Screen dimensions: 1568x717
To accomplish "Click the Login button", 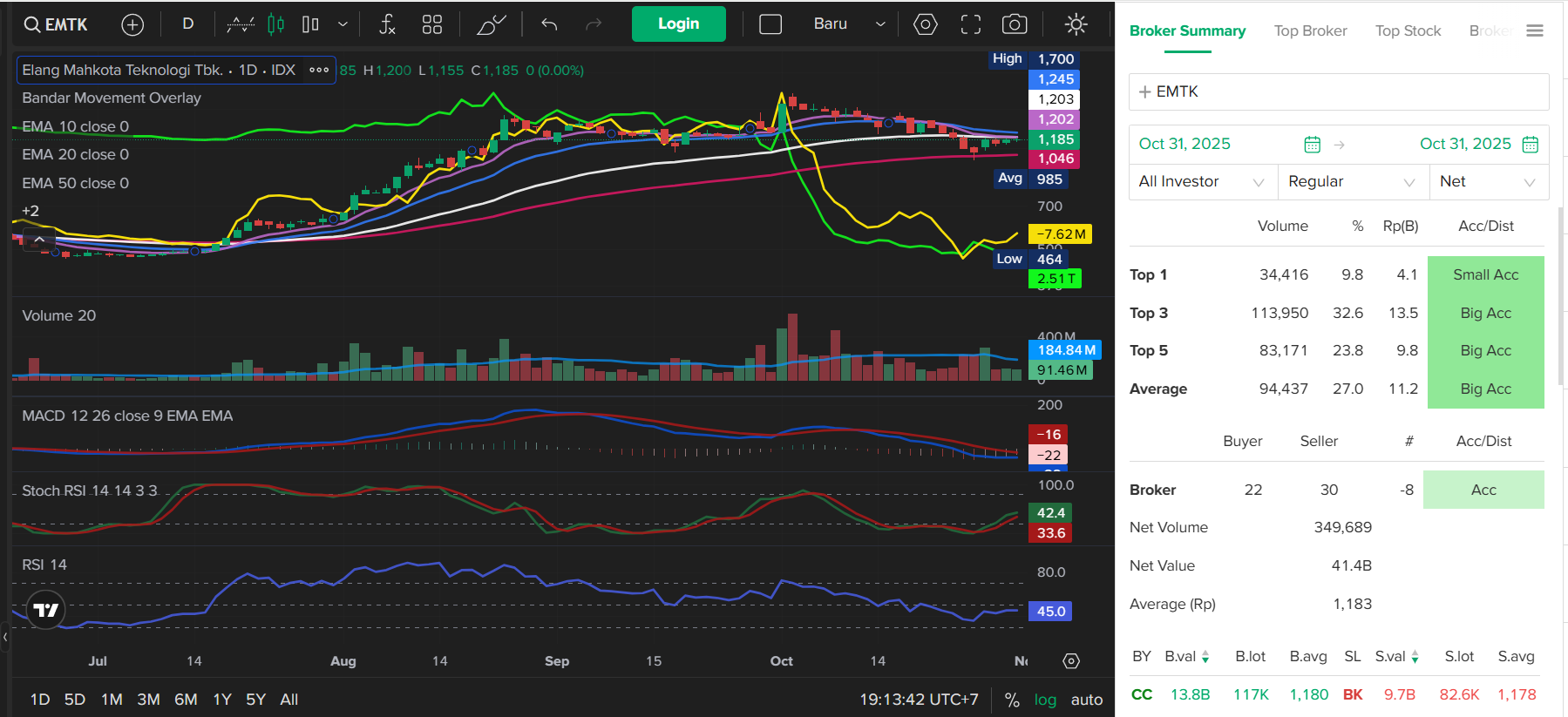I will click(679, 24).
